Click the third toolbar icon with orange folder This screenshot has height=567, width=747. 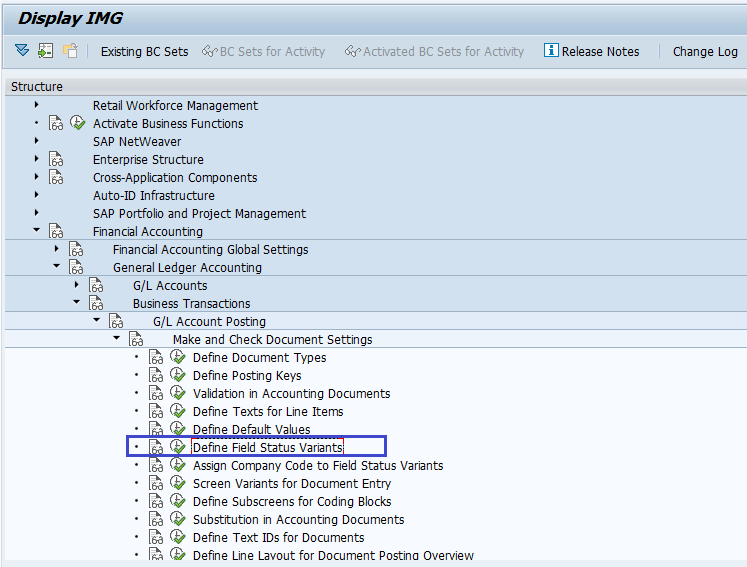click(x=70, y=51)
